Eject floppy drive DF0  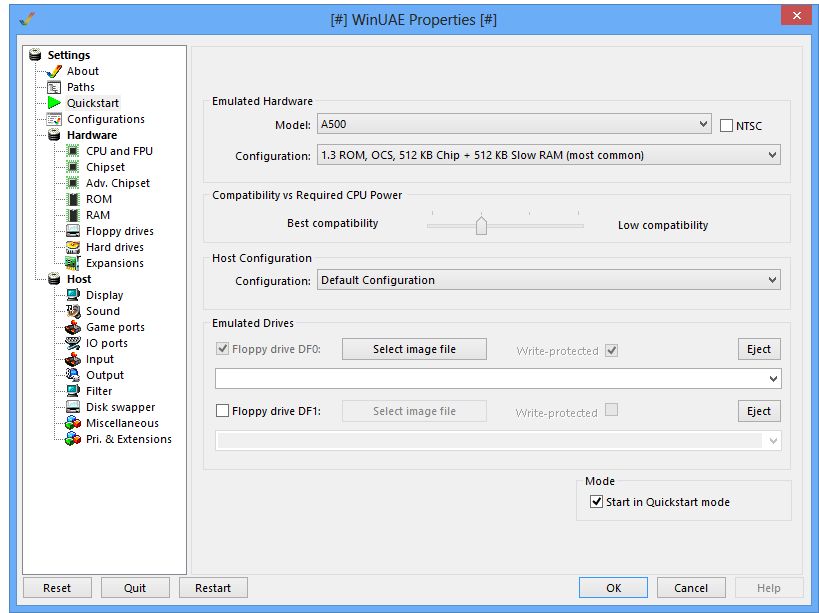[x=759, y=349]
